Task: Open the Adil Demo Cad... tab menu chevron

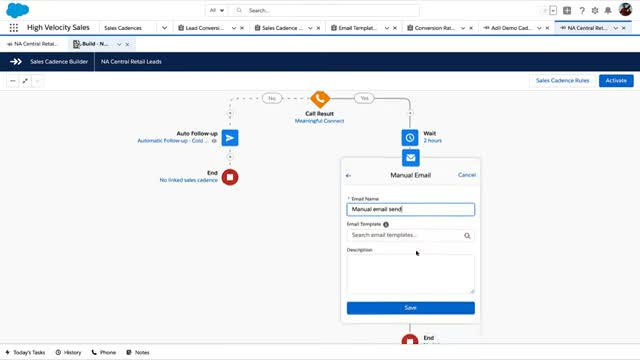Action: pos(539,28)
